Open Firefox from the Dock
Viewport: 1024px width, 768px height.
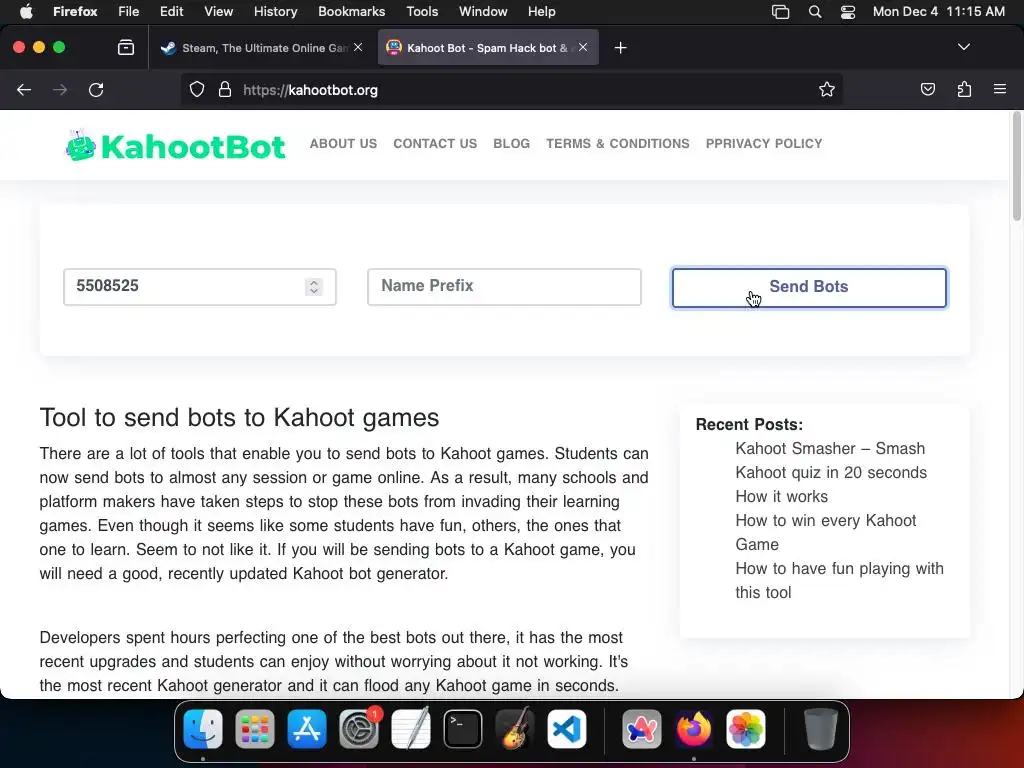pos(694,729)
